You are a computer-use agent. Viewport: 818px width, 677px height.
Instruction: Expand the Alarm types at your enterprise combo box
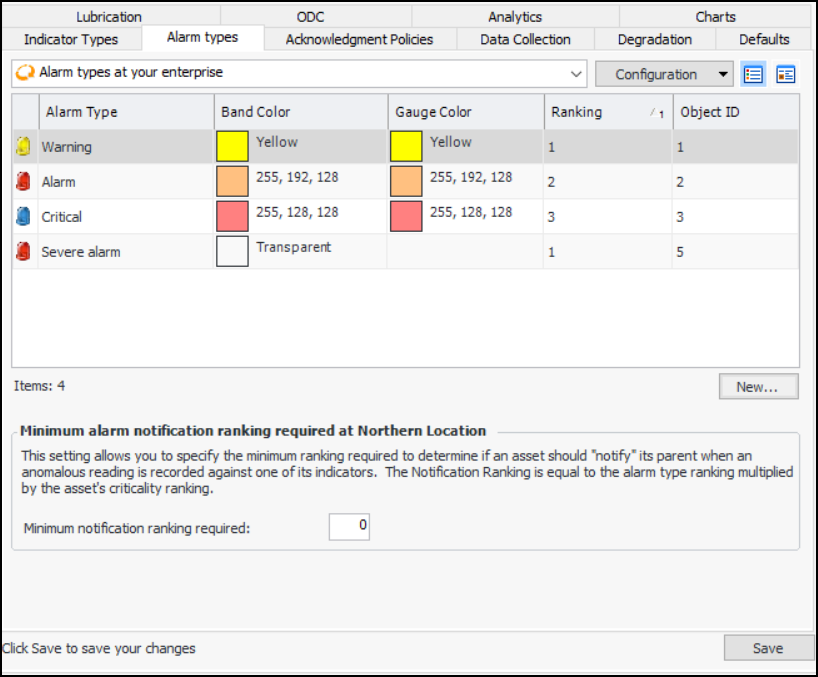point(576,74)
